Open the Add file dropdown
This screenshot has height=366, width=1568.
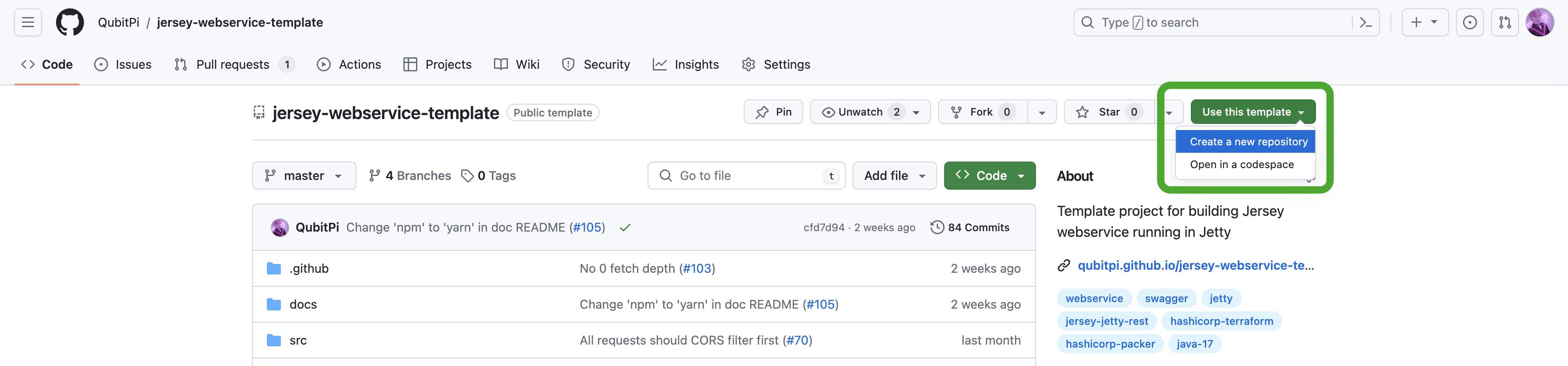894,176
